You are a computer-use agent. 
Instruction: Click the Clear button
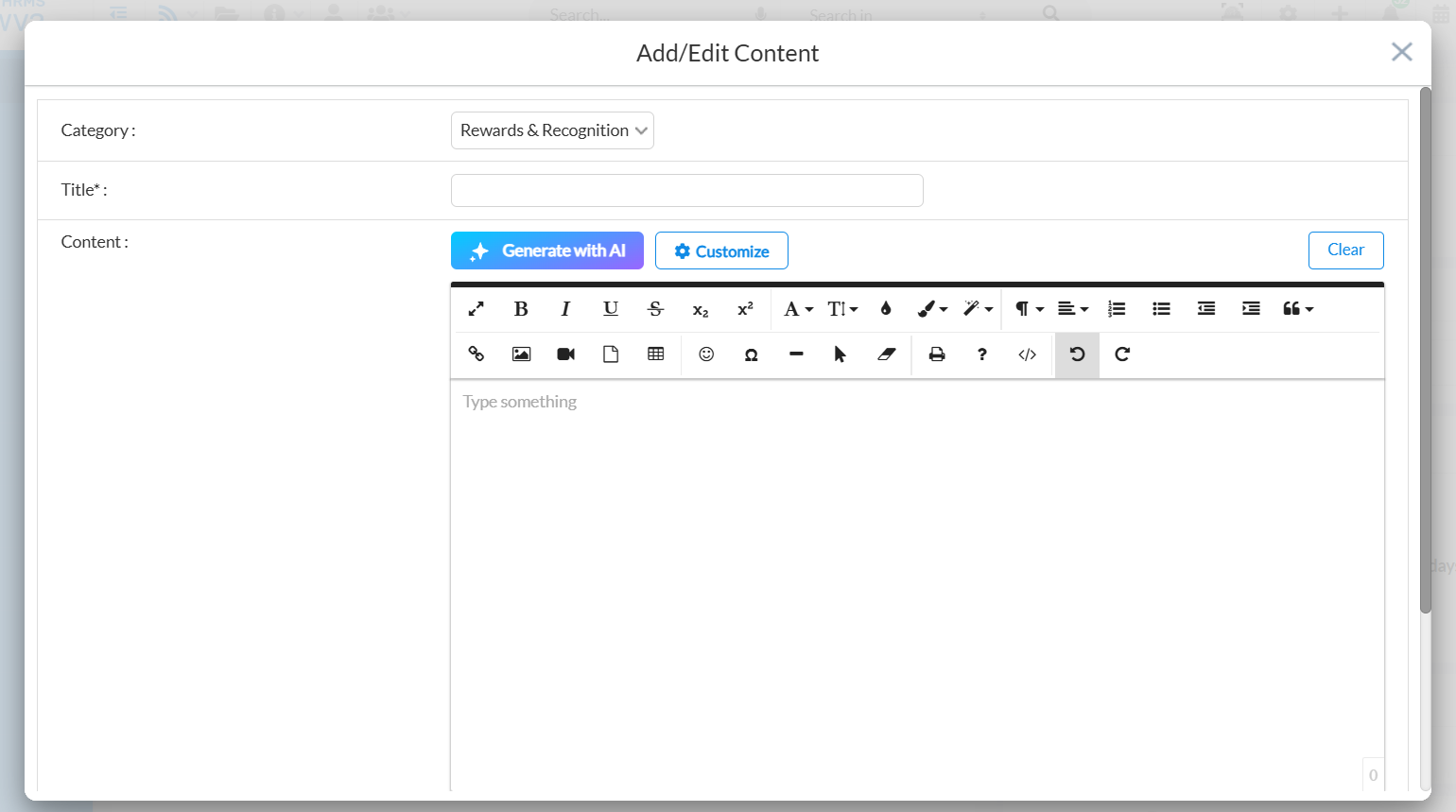coord(1345,251)
